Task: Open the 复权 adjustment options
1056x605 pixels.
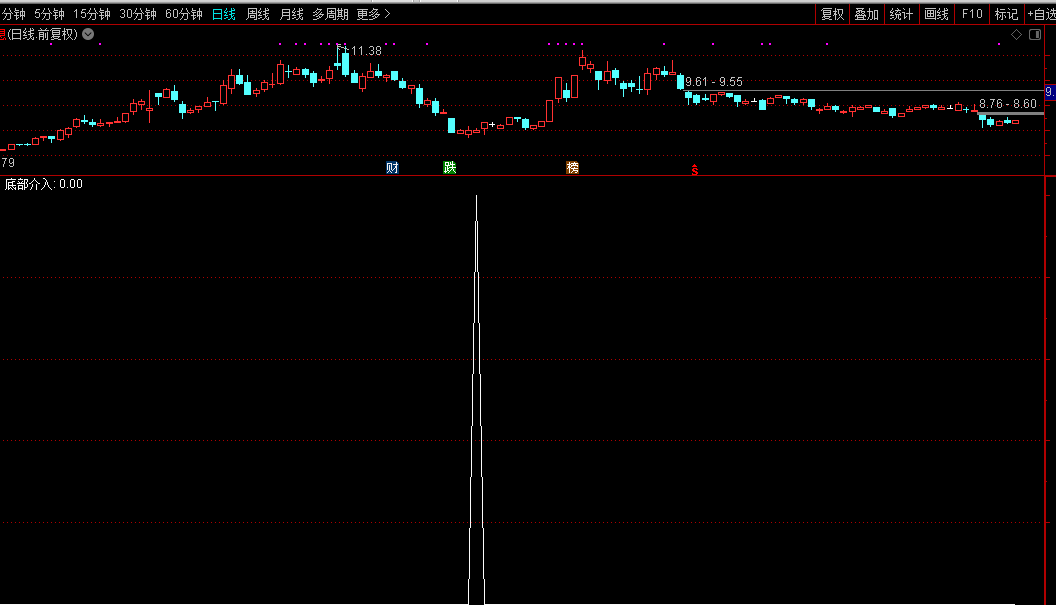Action: [832, 14]
